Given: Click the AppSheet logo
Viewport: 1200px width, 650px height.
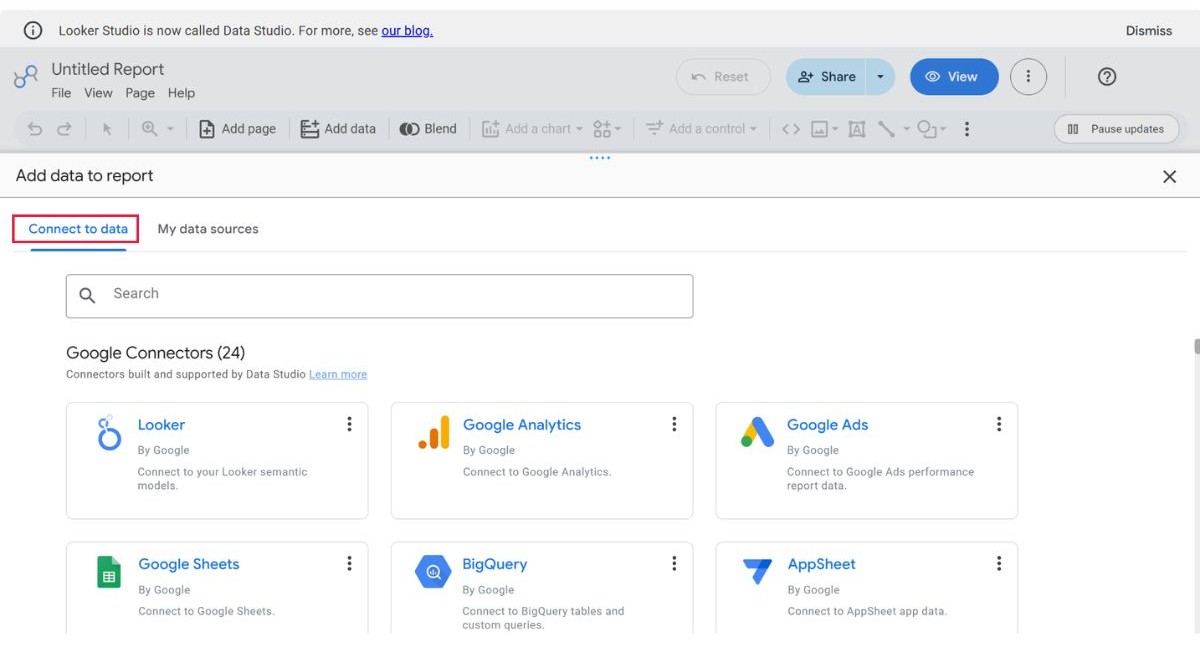Looking at the screenshot, I should pyautogui.click(x=757, y=571).
